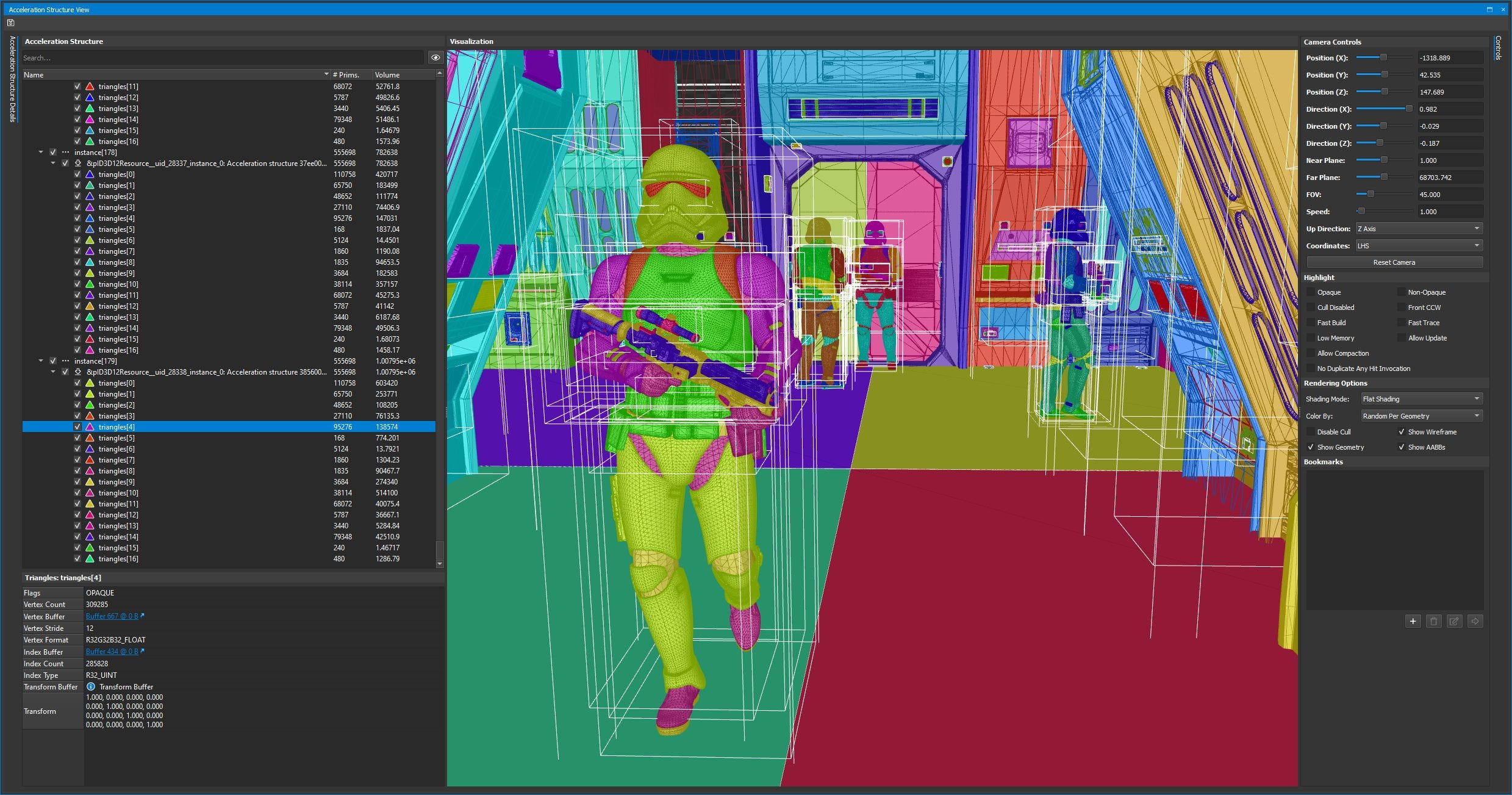Screen dimensions: 1512x795
Task: Click the acceleration structure Search field
Action: click(x=223, y=58)
